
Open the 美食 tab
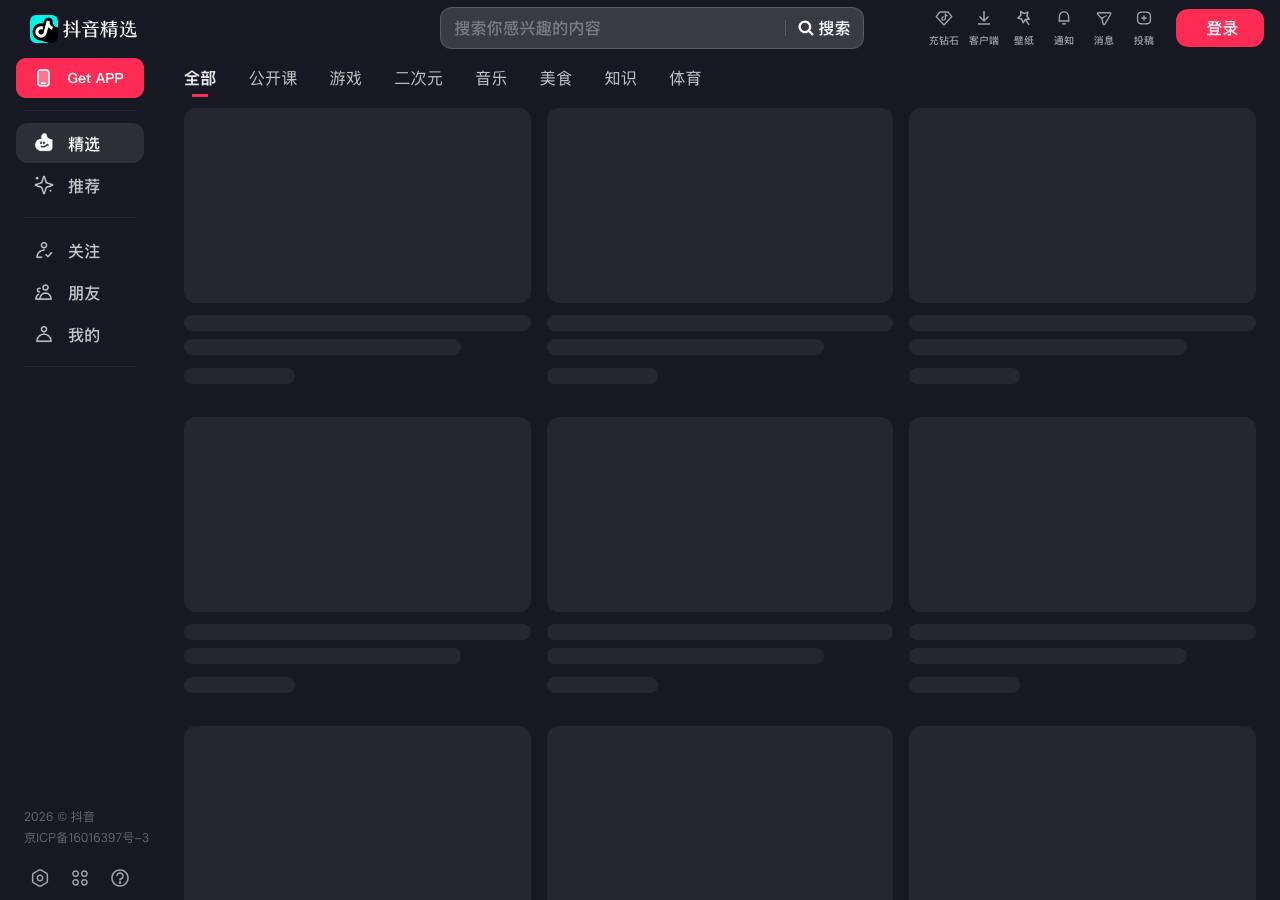click(x=555, y=78)
